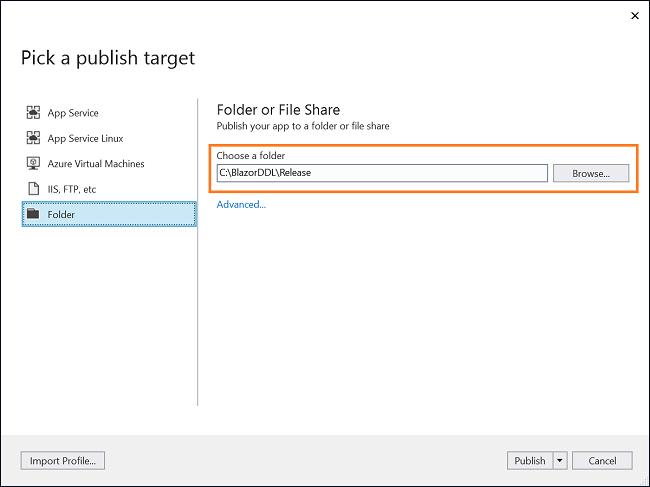Open the Browse... folder dialog

pyautogui.click(x=591, y=173)
